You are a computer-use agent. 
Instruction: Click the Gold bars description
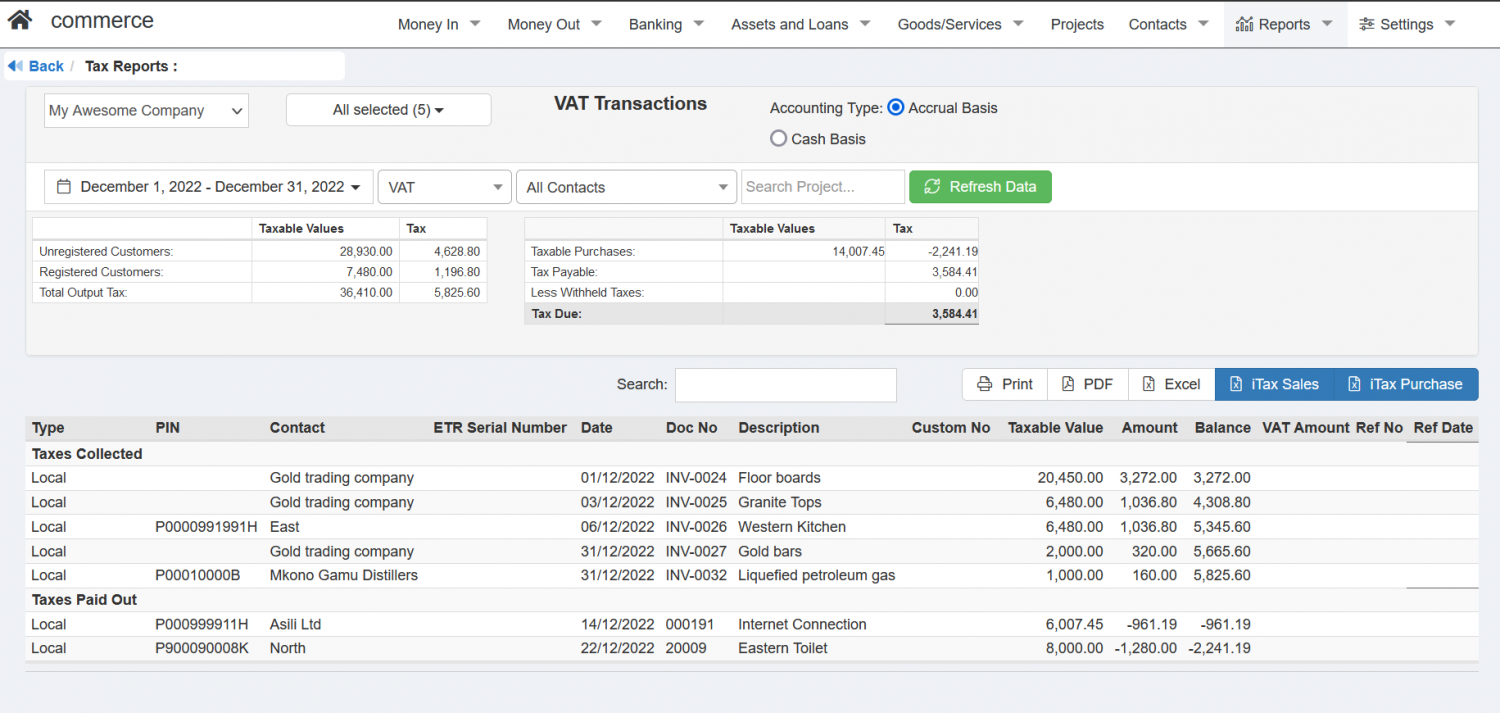(x=770, y=551)
